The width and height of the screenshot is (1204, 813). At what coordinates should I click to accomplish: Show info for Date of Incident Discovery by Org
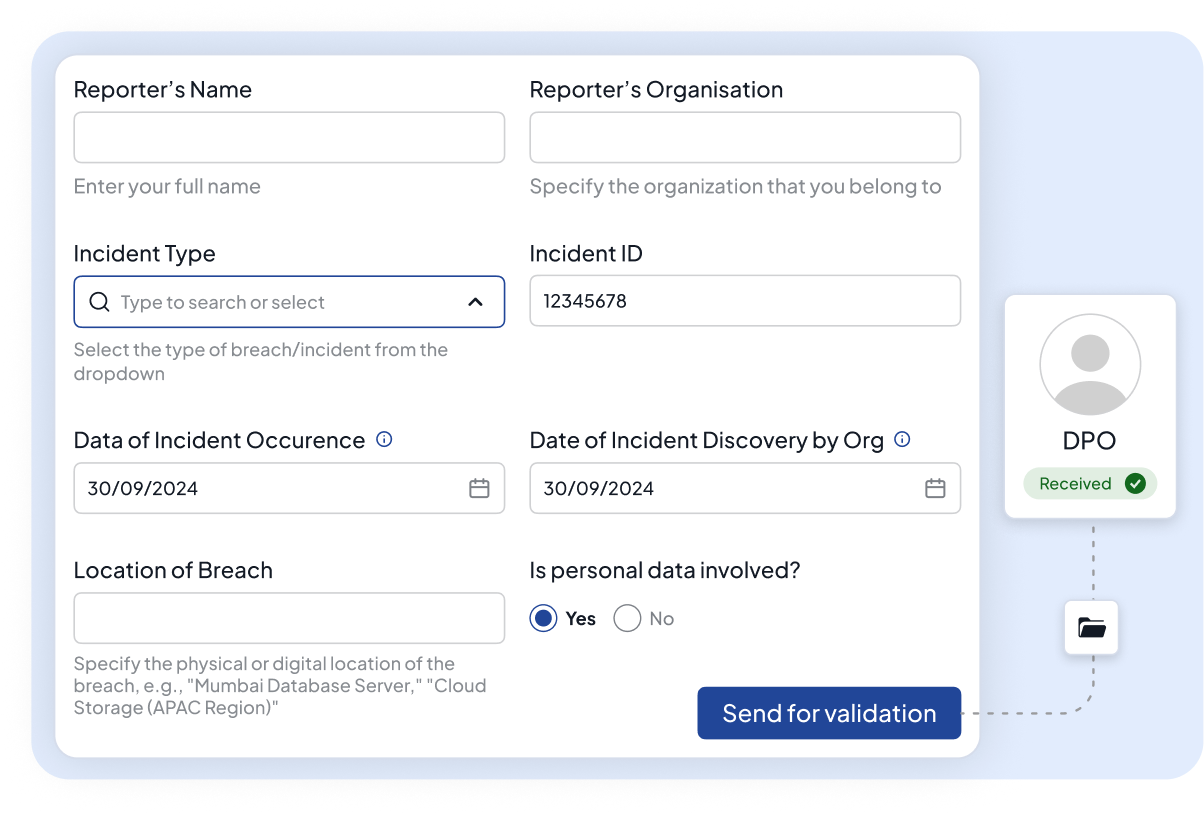[902, 439]
